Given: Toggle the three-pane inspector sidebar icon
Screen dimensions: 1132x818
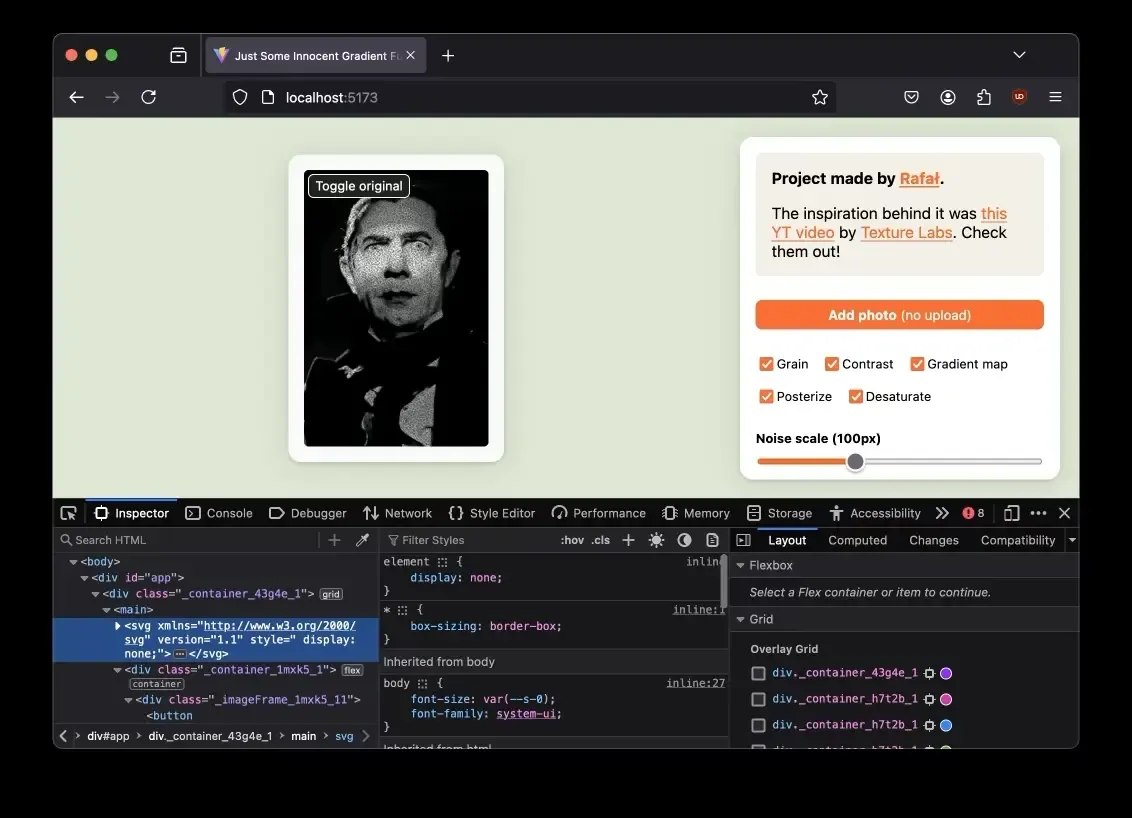Looking at the screenshot, I should coord(744,540).
